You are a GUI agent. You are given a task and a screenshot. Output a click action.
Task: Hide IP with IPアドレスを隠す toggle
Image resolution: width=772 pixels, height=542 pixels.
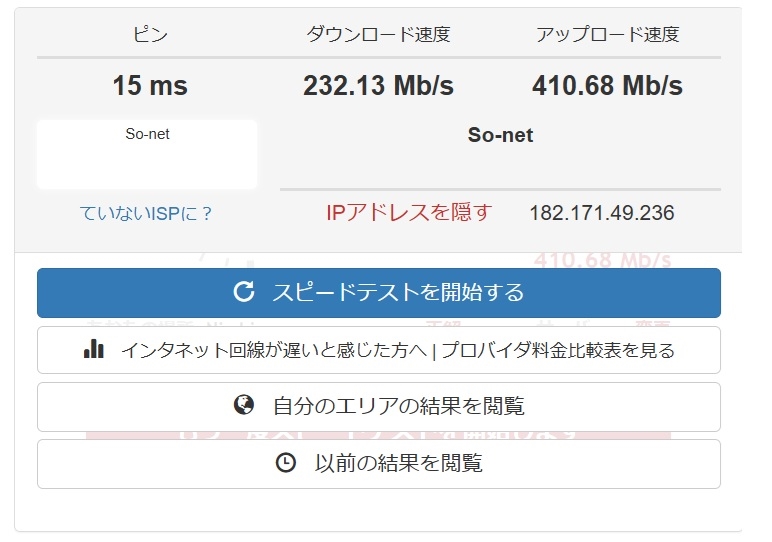point(409,212)
